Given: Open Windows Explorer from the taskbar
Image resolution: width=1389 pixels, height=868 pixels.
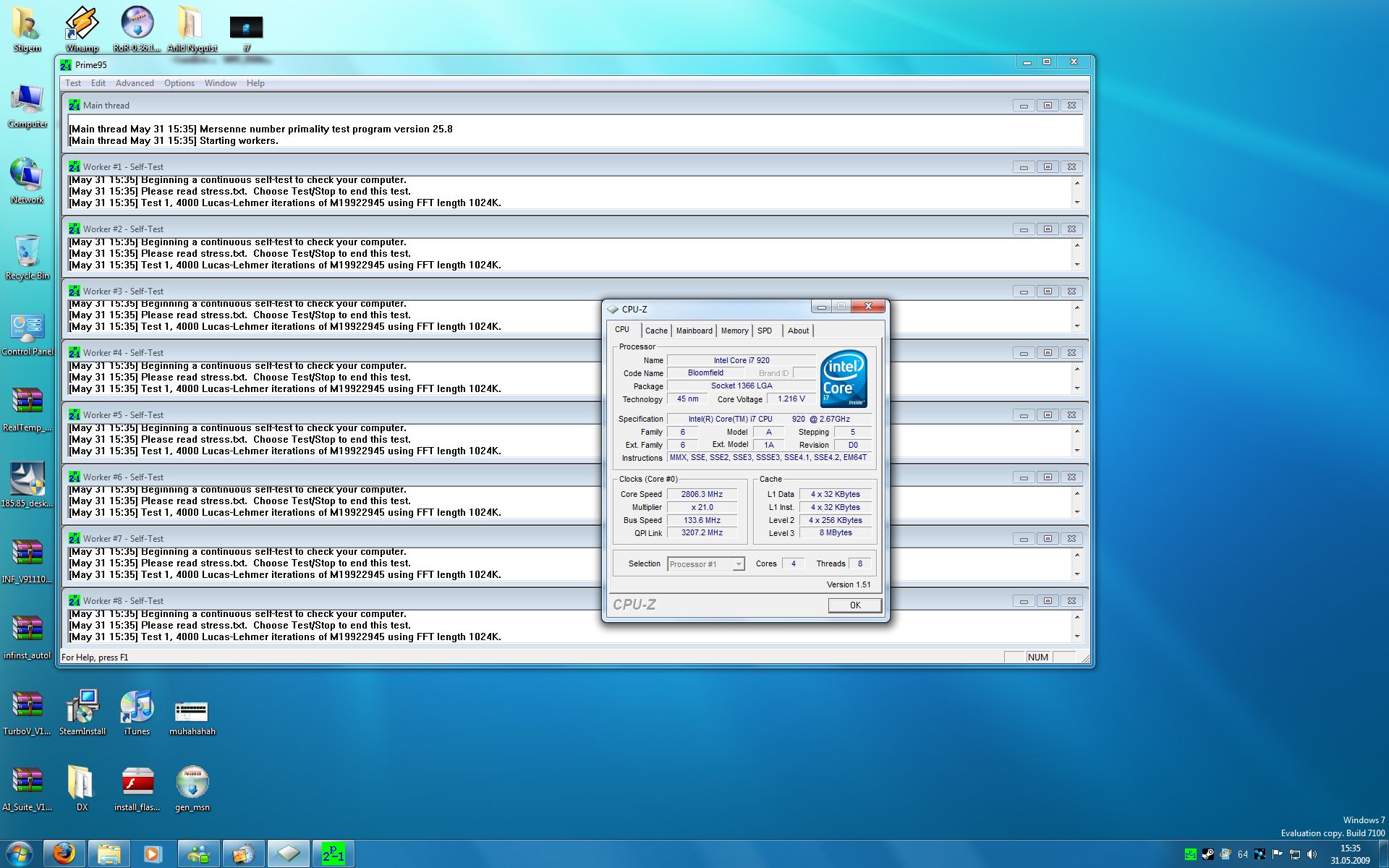Looking at the screenshot, I should [109, 854].
